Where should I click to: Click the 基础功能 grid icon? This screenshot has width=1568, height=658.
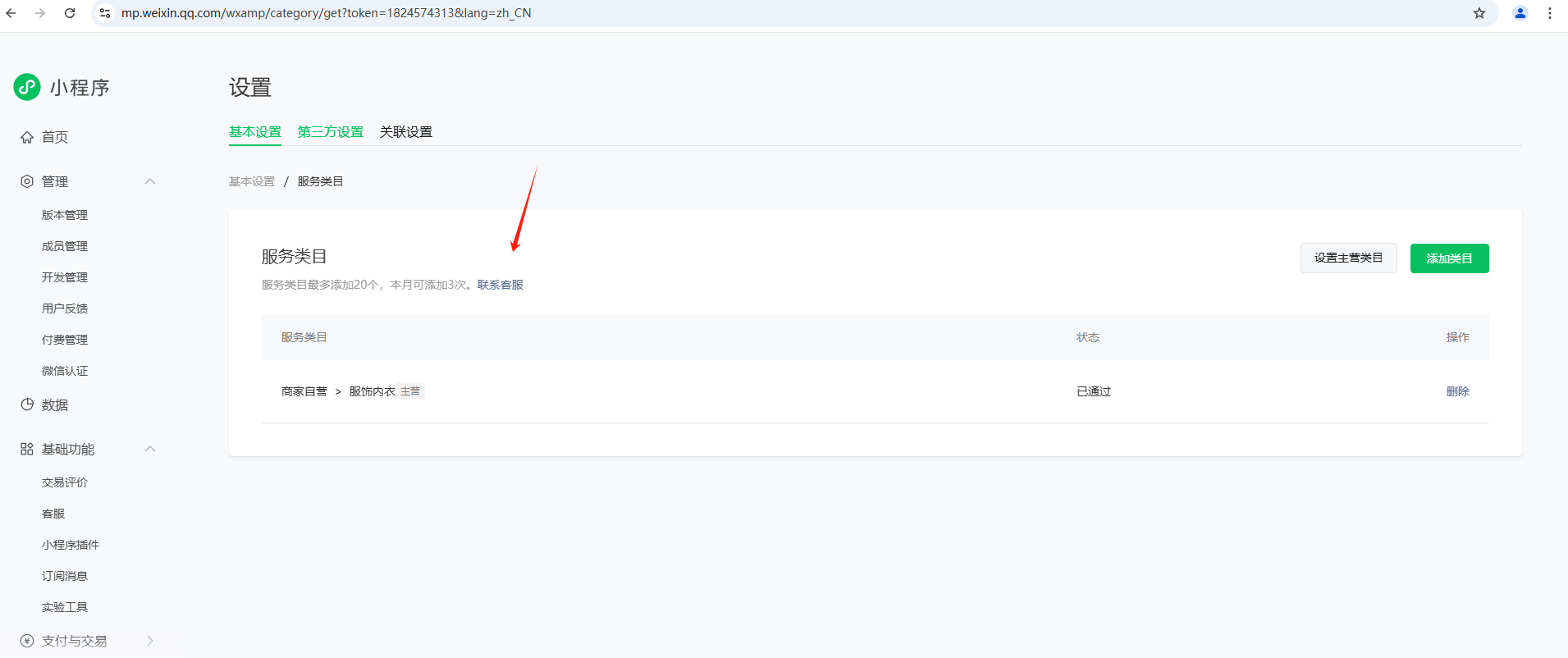(x=27, y=449)
